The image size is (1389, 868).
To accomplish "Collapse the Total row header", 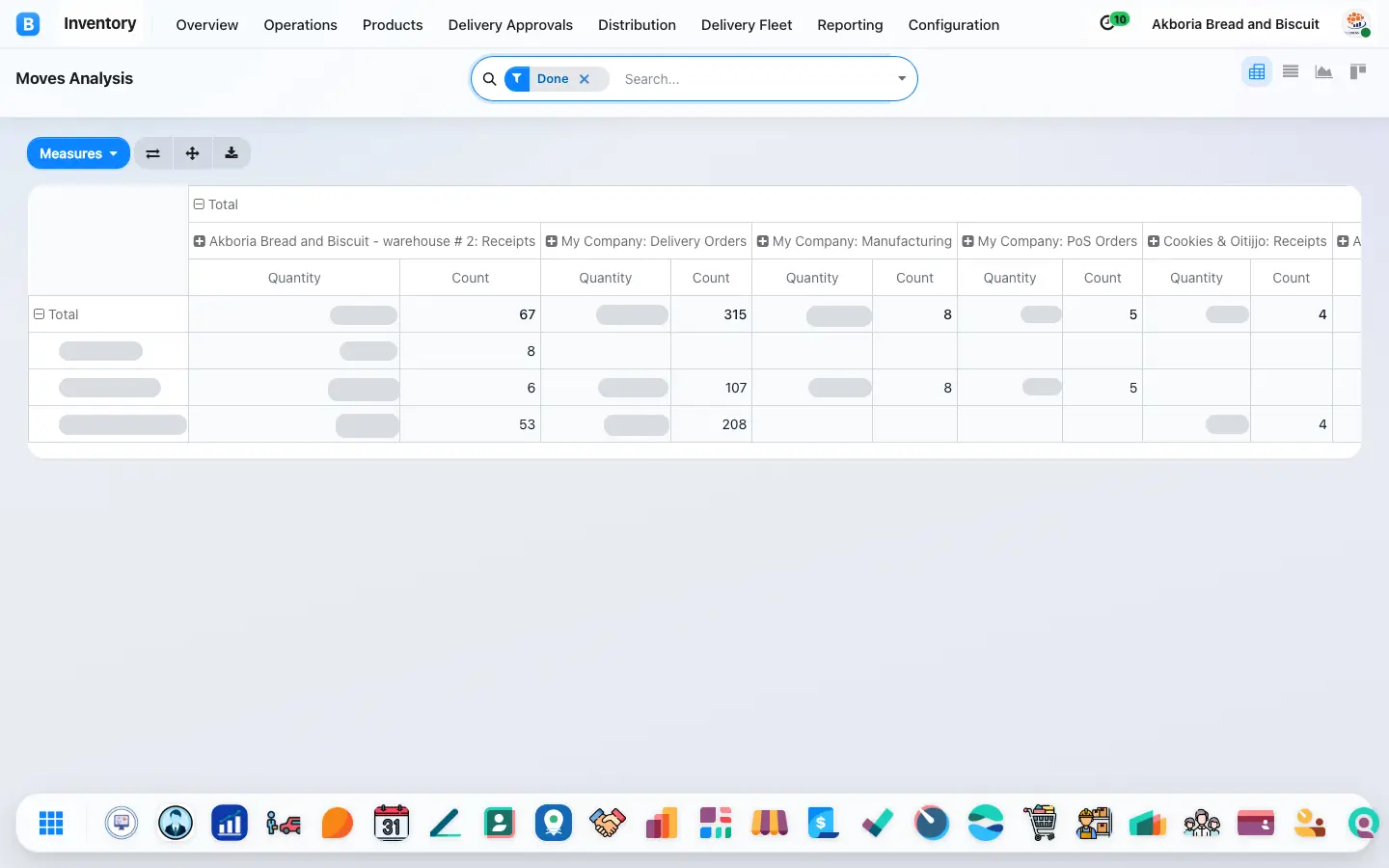I will [x=56, y=314].
